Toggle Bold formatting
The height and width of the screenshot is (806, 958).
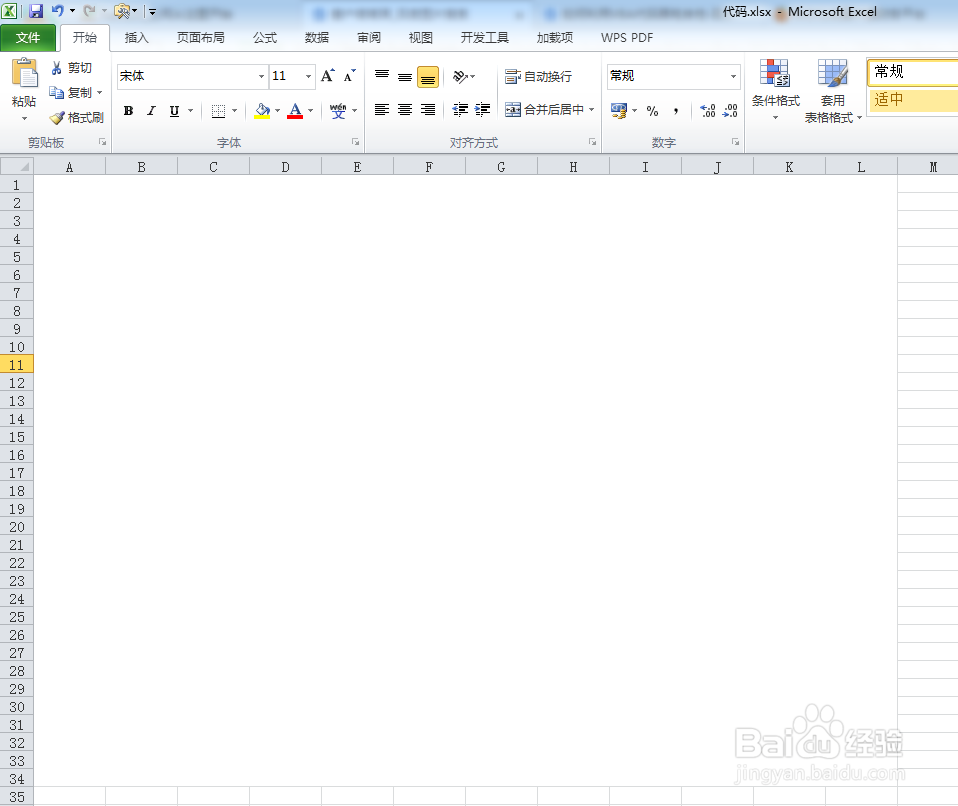pos(128,111)
